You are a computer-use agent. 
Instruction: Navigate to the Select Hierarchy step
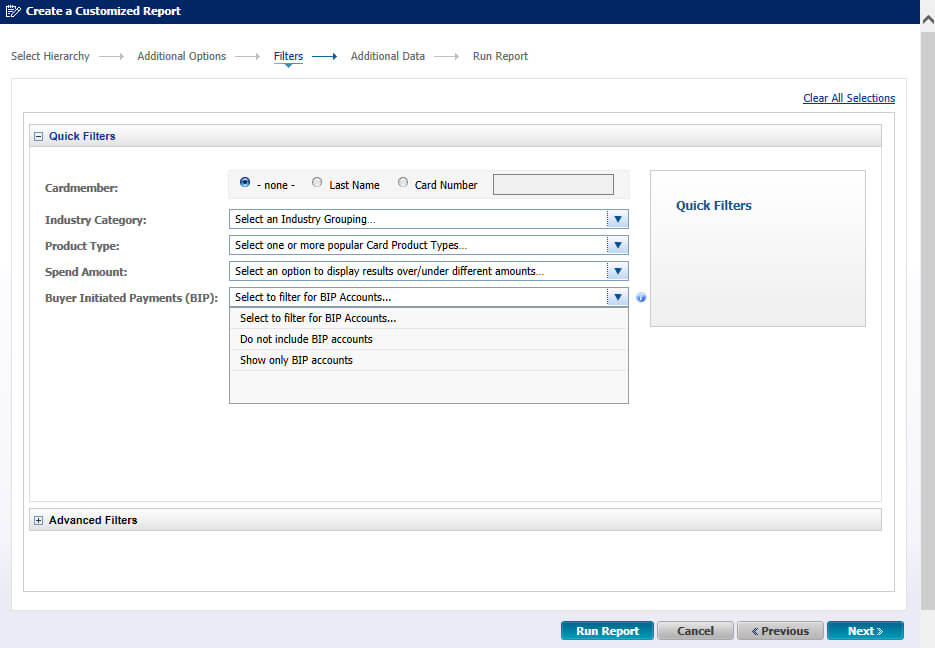click(50, 56)
